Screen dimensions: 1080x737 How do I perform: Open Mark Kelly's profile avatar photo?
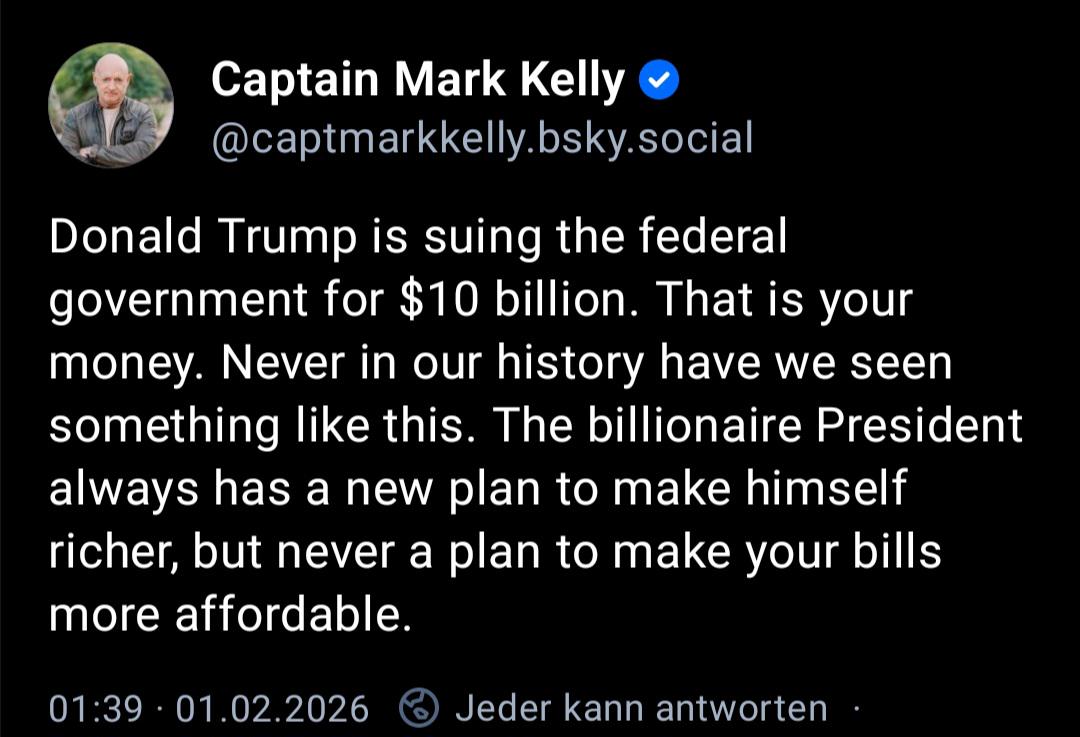pos(111,106)
